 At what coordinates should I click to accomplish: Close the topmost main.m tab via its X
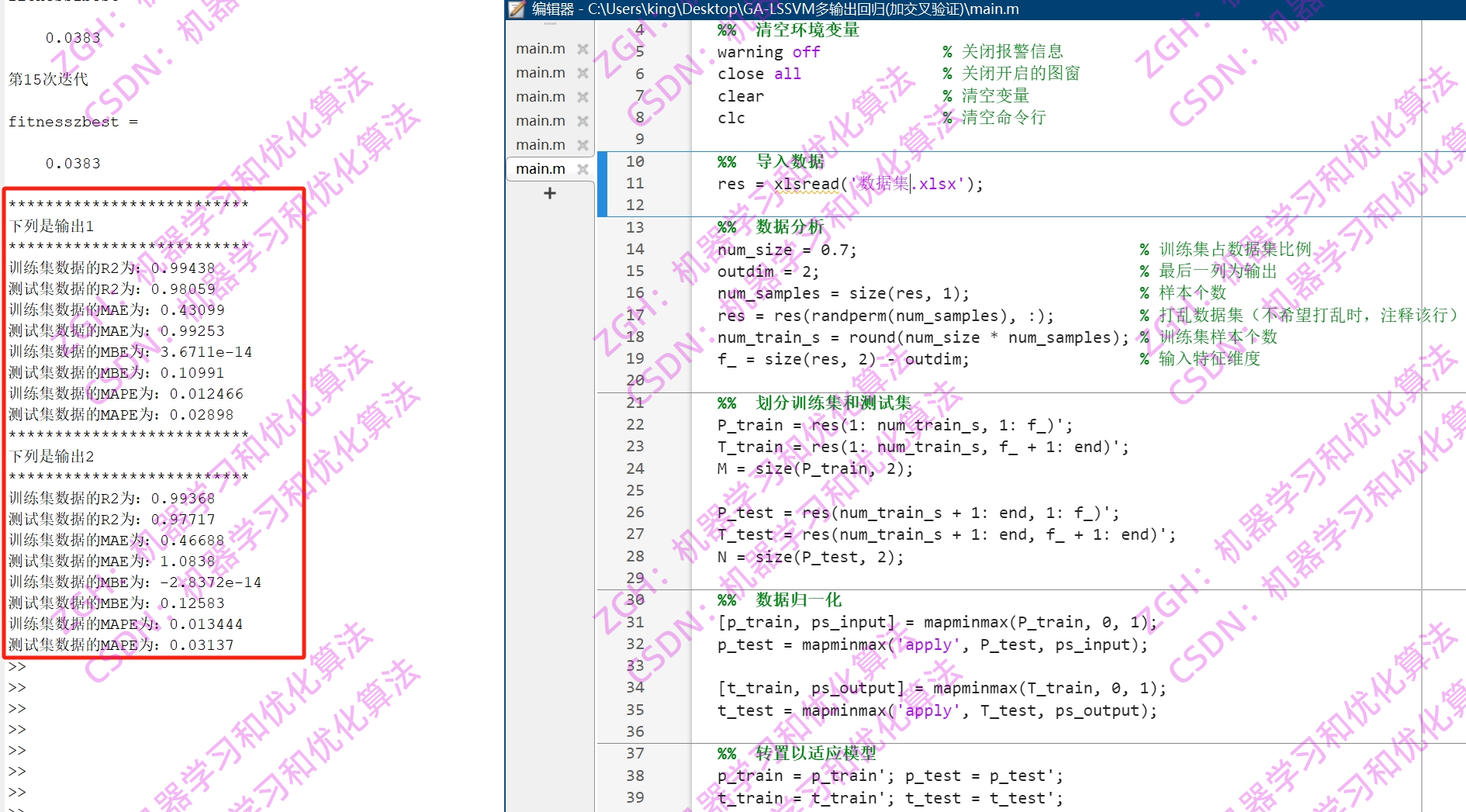pyautogui.click(x=583, y=48)
